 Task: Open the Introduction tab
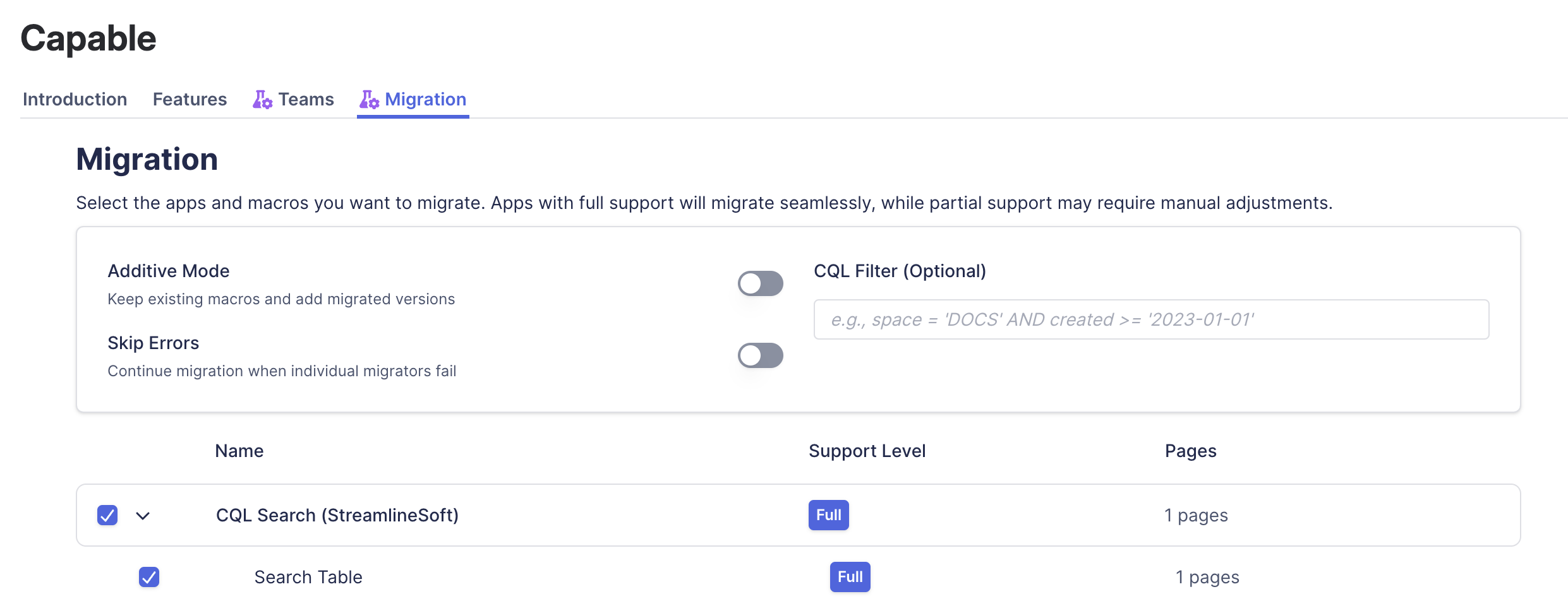pos(75,100)
